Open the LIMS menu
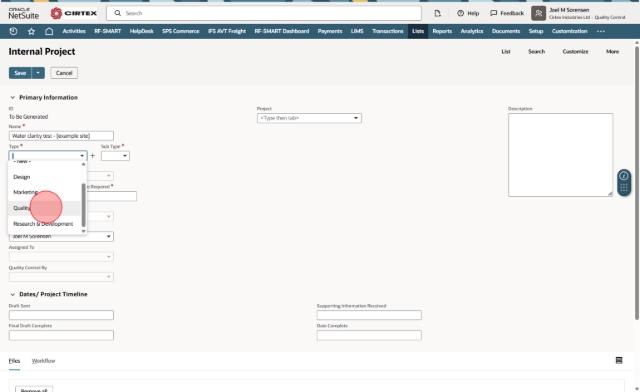Image resolution: width=640 pixels, height=392 pixels. [357, 31]
